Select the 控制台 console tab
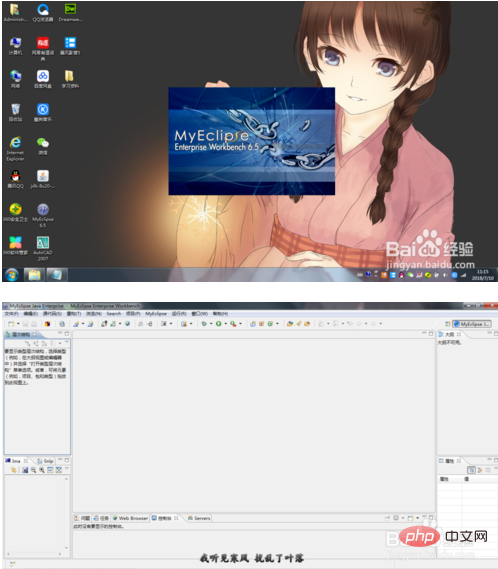498x569 pixels. click(165, 518)
